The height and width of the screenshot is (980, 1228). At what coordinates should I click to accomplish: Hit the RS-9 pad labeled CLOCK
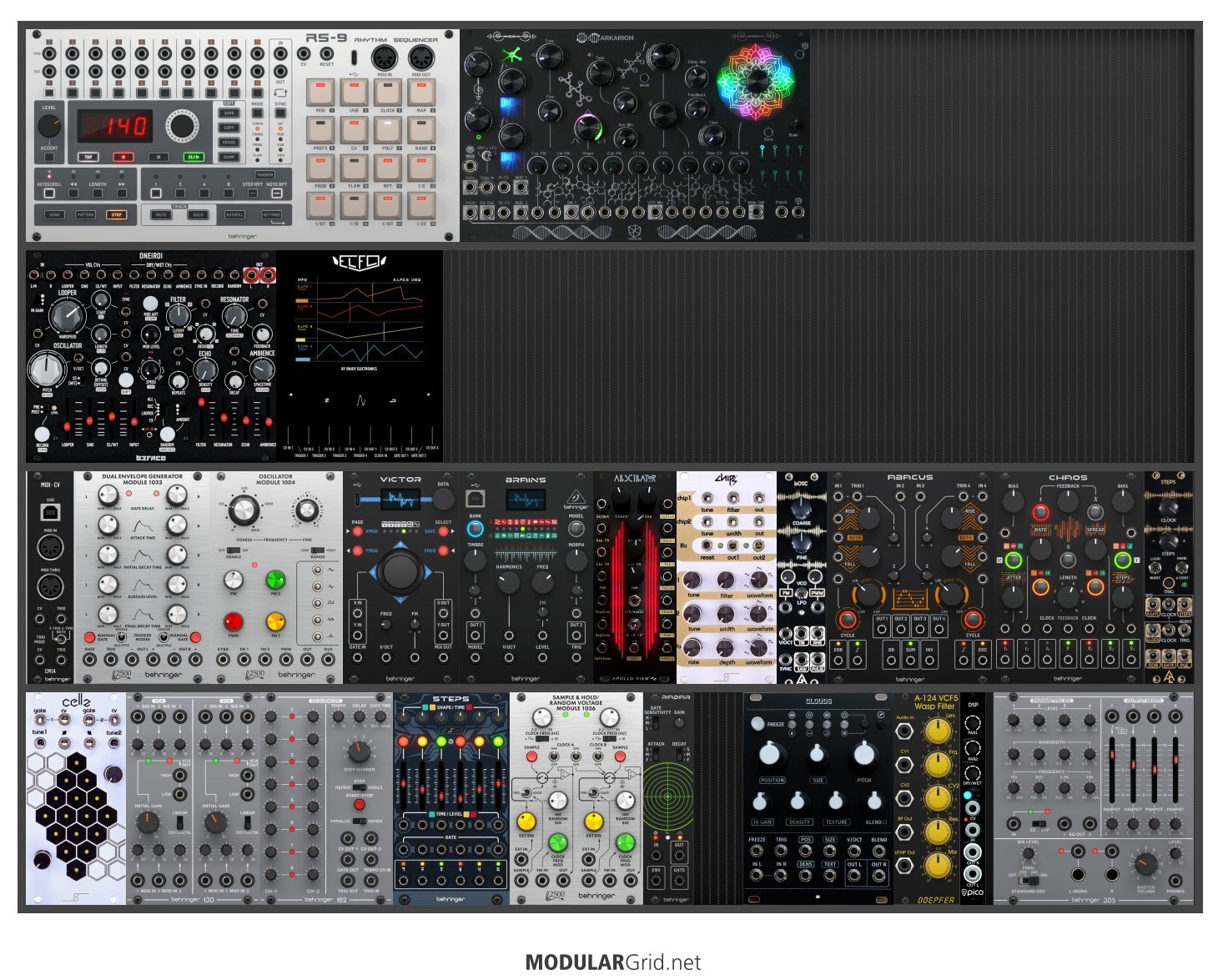pyautogui.click(x=388, y=92)
